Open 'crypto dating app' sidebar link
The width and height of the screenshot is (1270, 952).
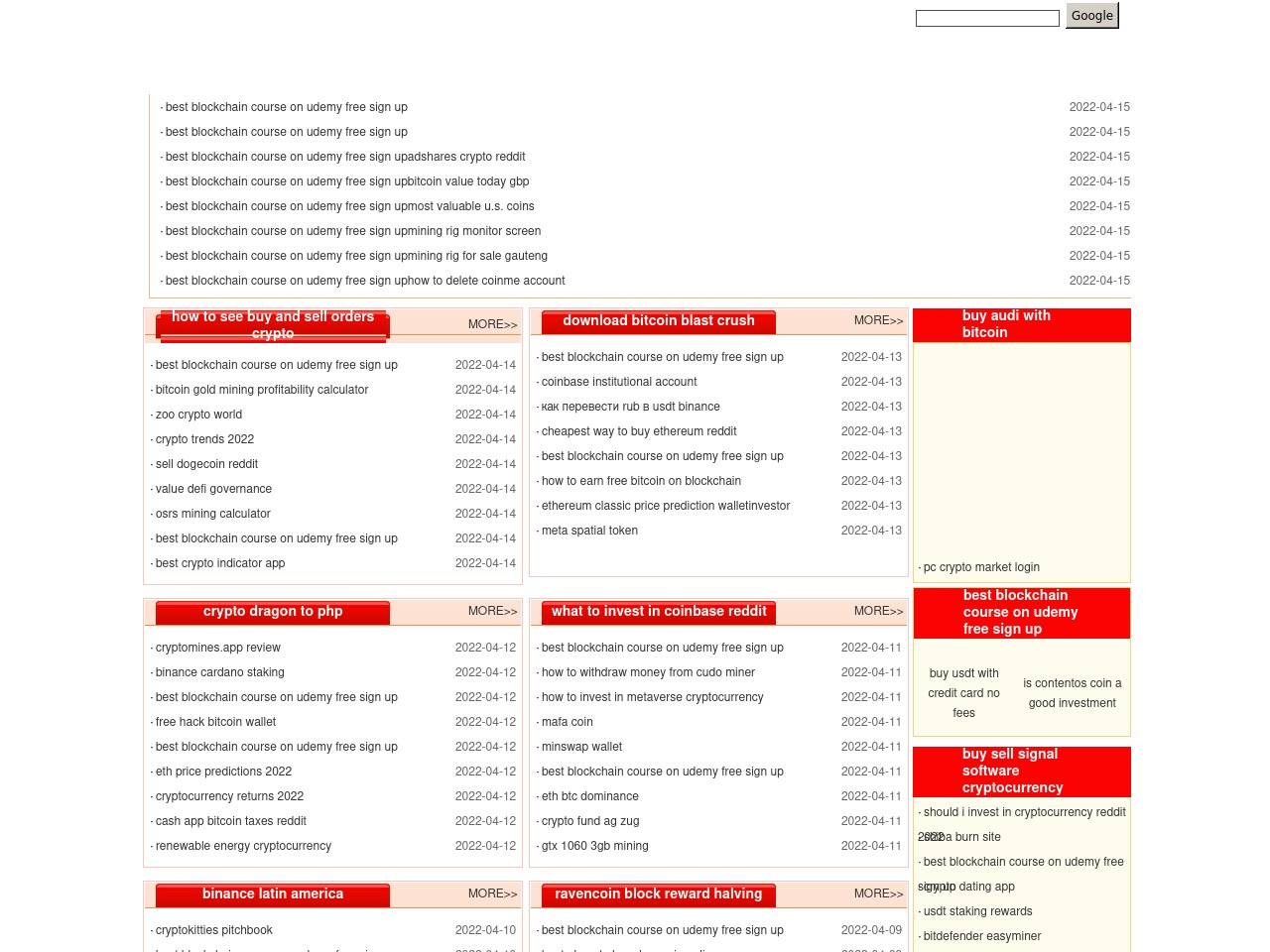pyautogui.click(x=969, y=887)
